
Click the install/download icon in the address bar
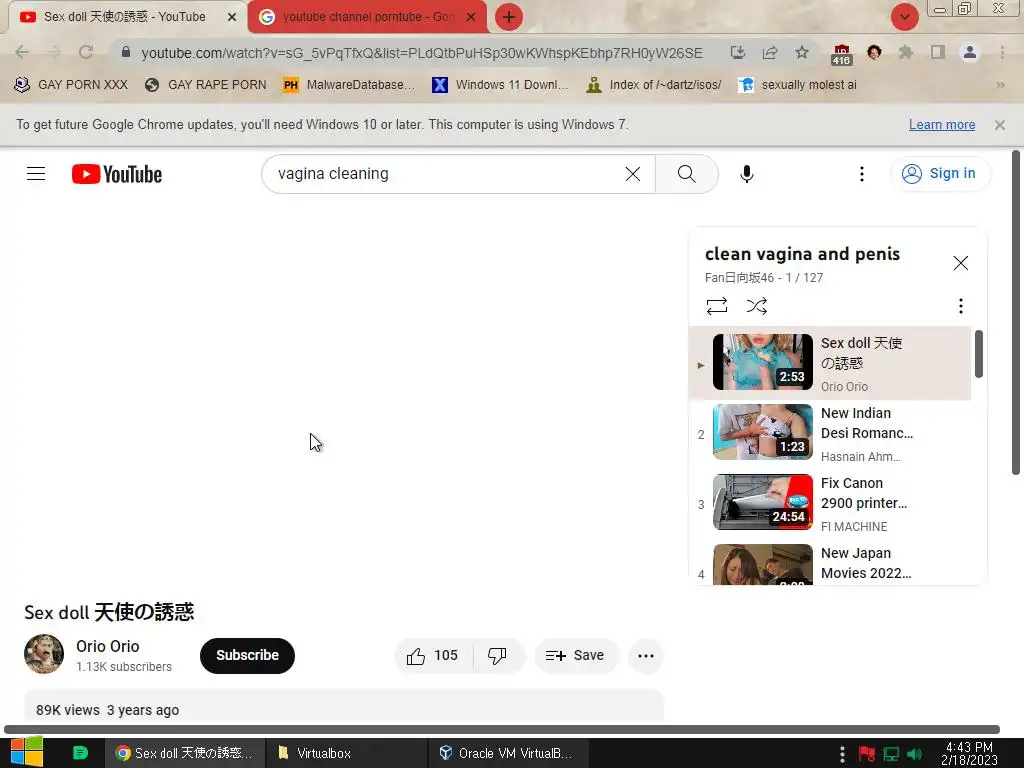737,52
